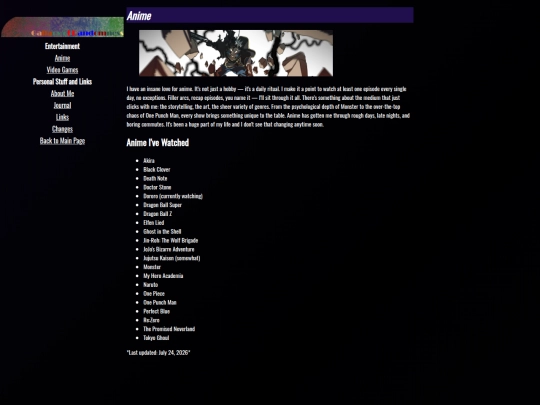Open the Links page
The width and height of the screenshot is (540, 405).
pyautogui.click(x=62, y=117)
